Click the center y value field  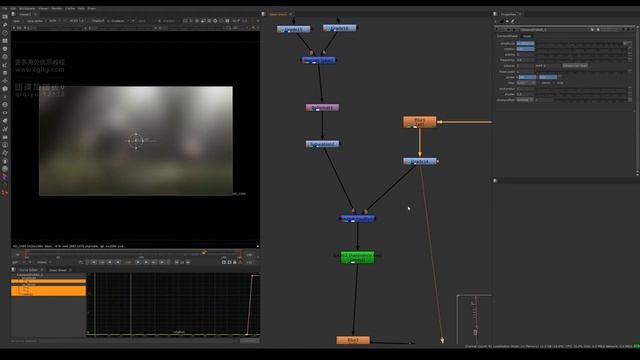click(x=548, y=77)
